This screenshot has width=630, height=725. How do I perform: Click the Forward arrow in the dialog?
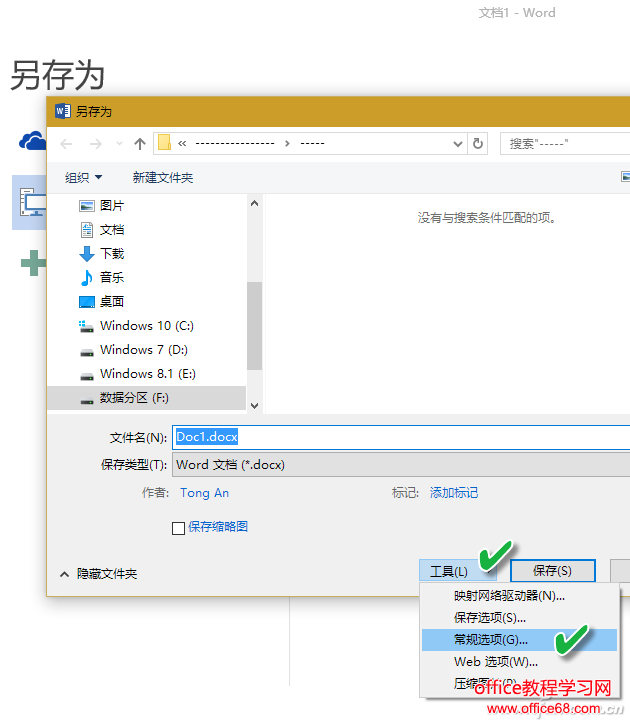(96, 144)
